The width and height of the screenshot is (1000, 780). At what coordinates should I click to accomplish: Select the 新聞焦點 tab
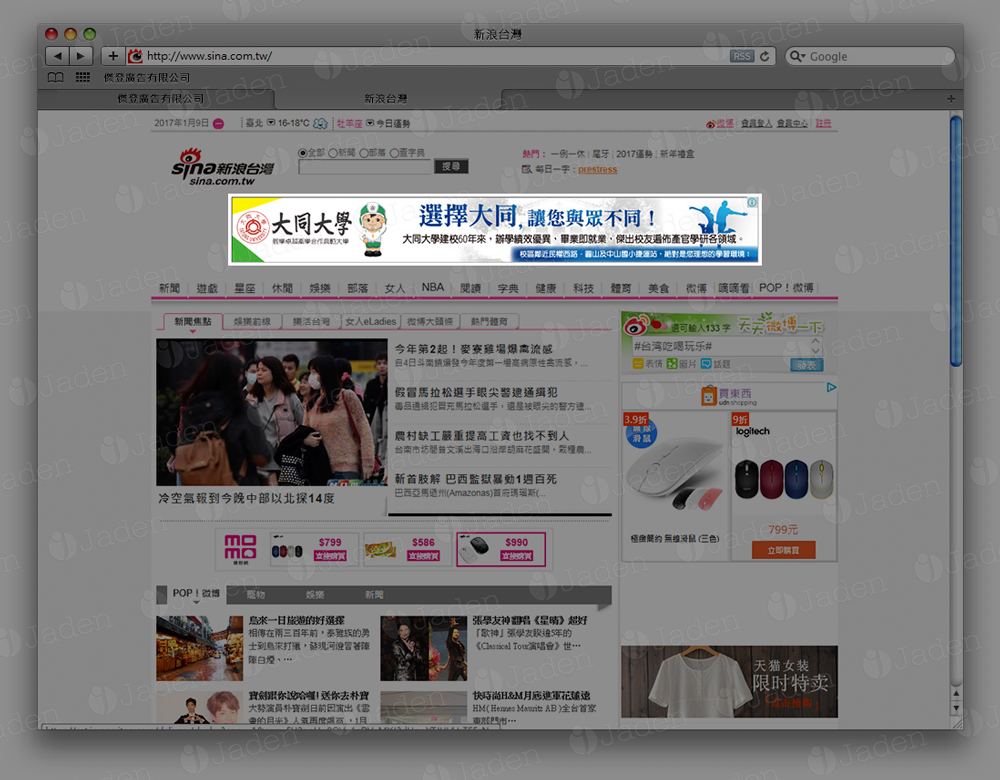point(193,321)
